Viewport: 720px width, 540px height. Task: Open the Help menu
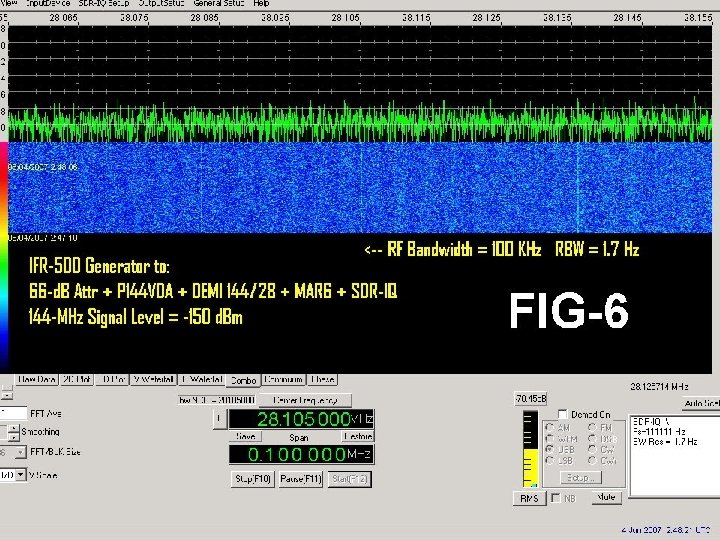(x=261, y=3)
